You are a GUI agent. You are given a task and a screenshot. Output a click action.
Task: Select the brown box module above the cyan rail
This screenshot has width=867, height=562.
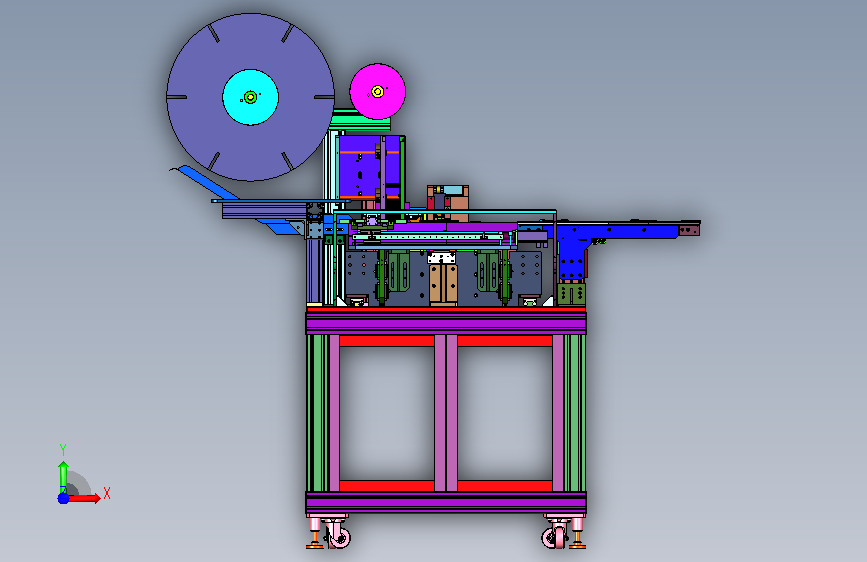tap(448, 203)
